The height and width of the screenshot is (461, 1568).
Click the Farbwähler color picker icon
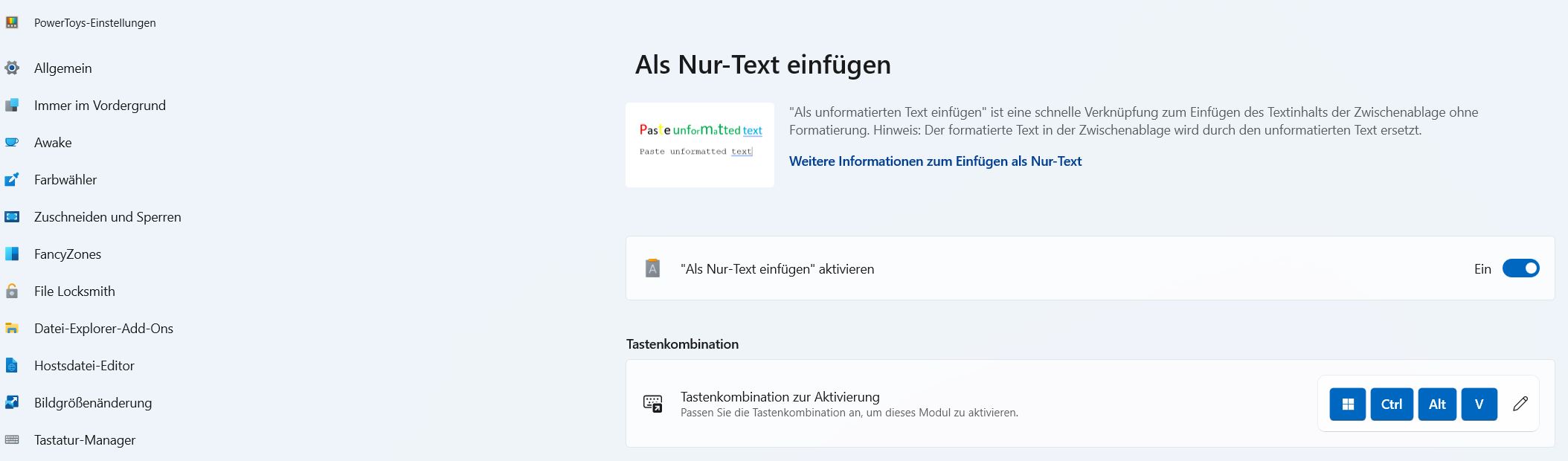click(12, 180)
